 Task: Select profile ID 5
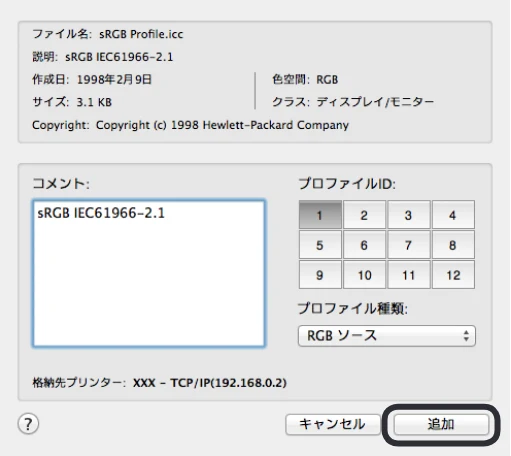coord(320,245)
